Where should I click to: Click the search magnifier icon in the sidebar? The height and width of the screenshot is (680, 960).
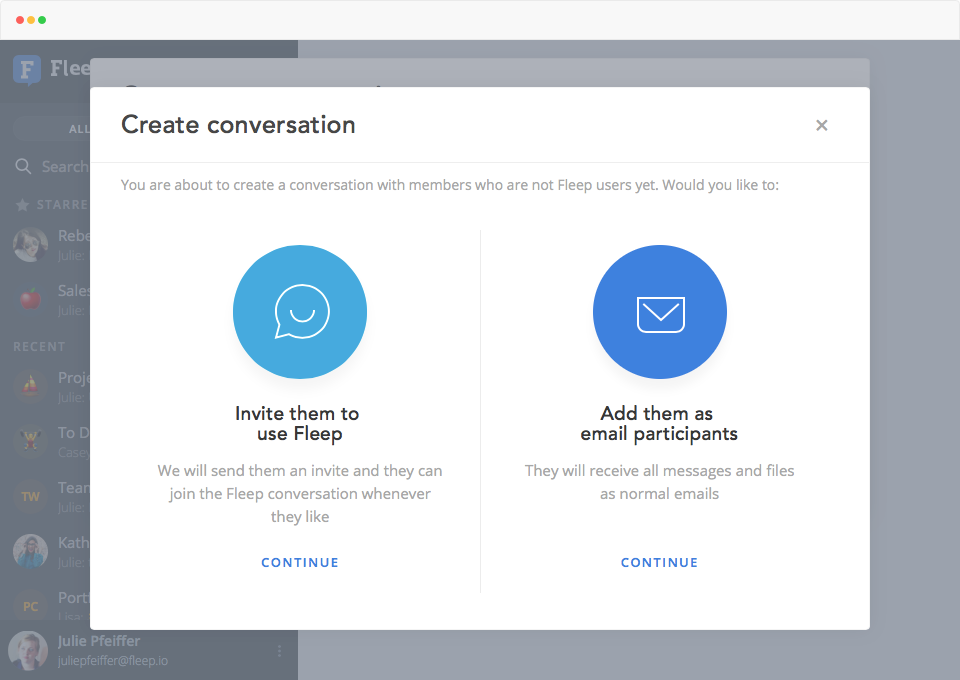pos(23,166)
